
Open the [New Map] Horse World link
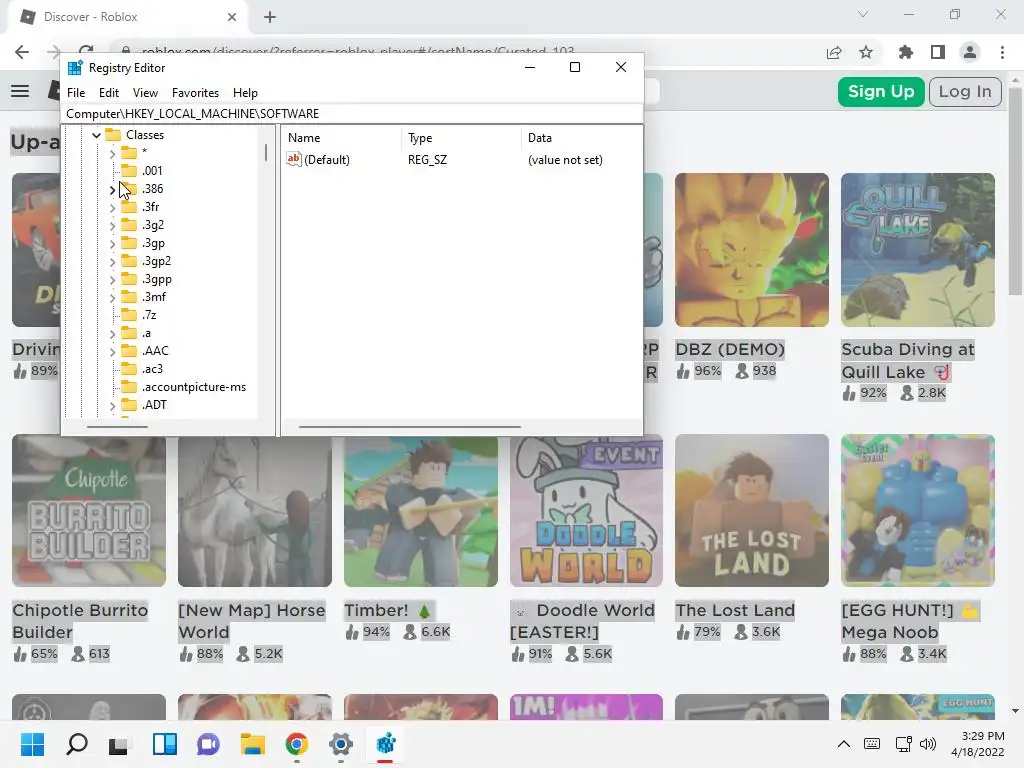pyautogui.click(x=251, y=621)
